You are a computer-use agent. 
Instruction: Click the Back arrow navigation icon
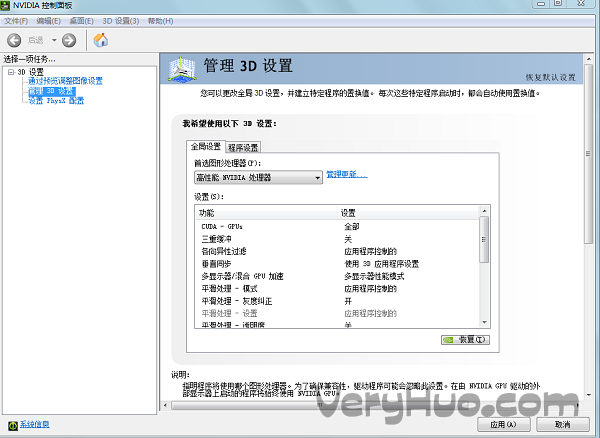tap(14, 40)
